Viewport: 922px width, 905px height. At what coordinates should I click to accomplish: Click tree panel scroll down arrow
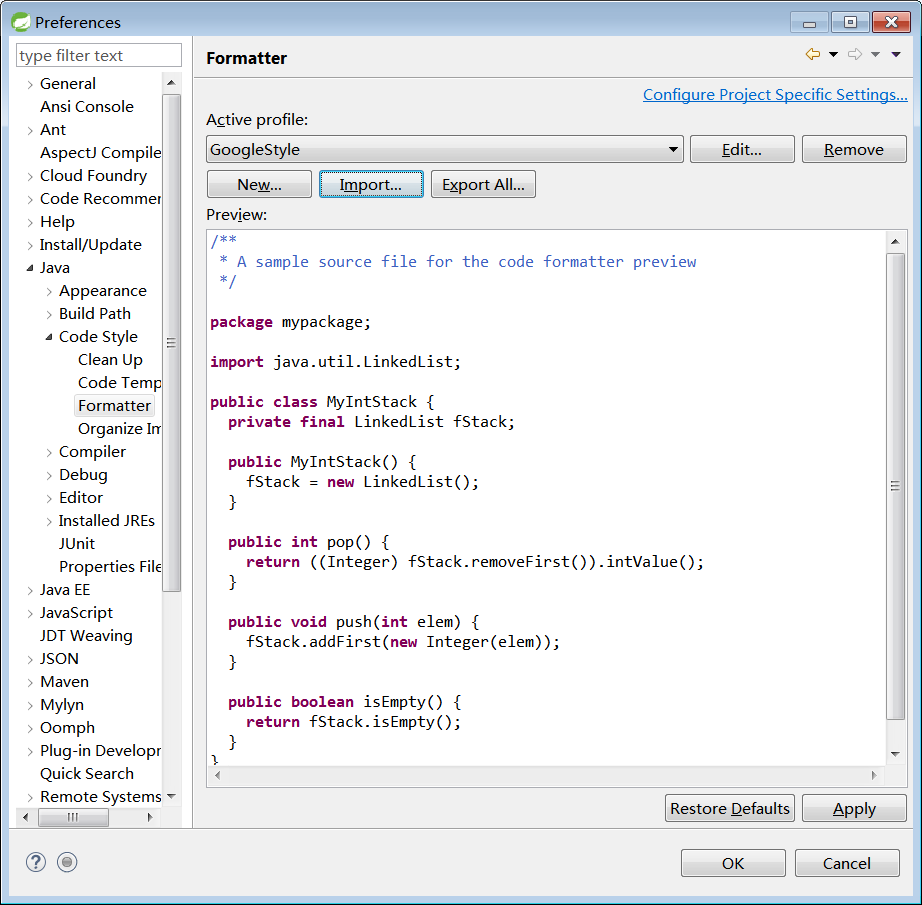click(x=171, y=796)
